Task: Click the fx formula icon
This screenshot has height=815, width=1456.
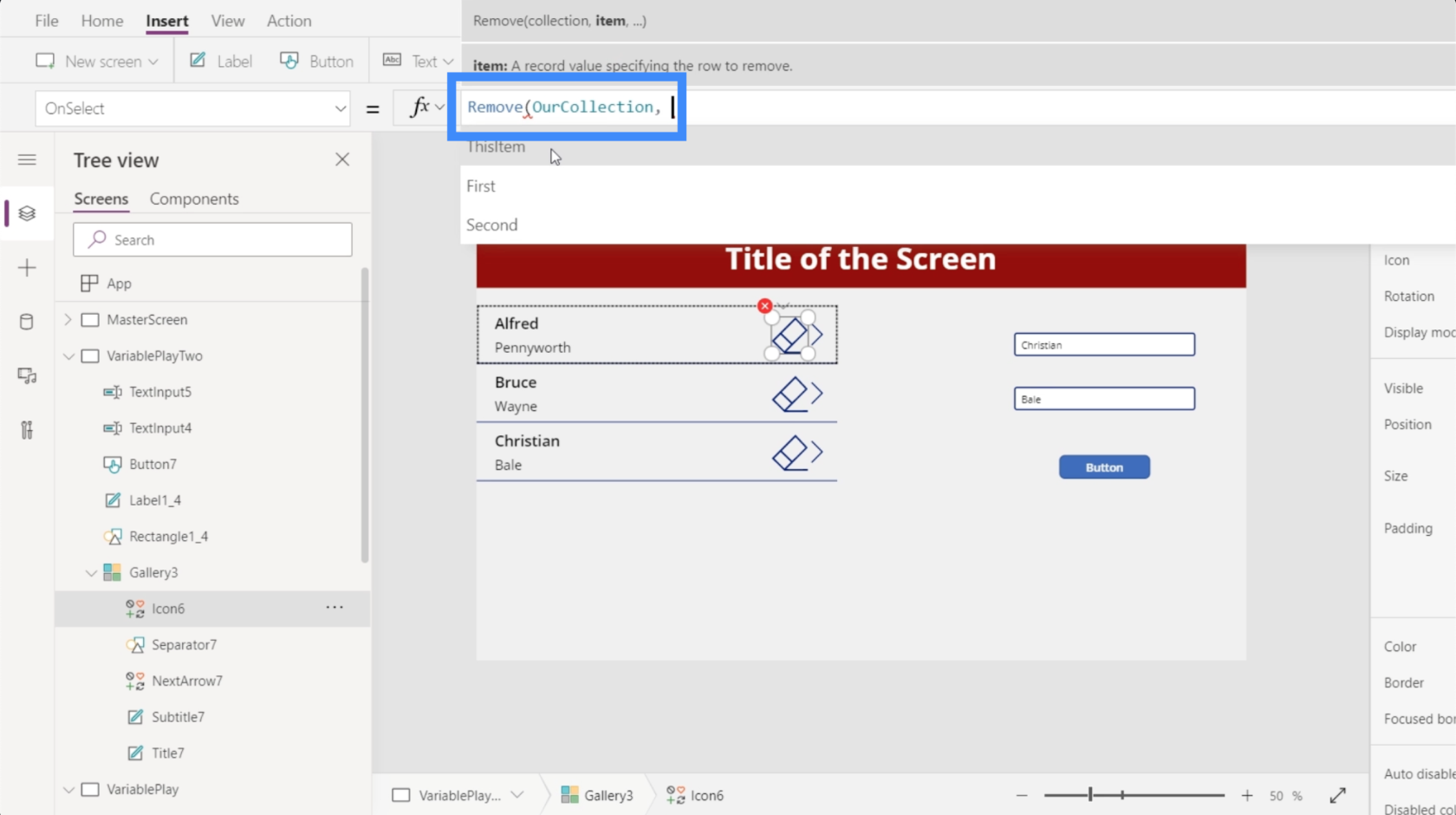Action: tap(419, 108)
